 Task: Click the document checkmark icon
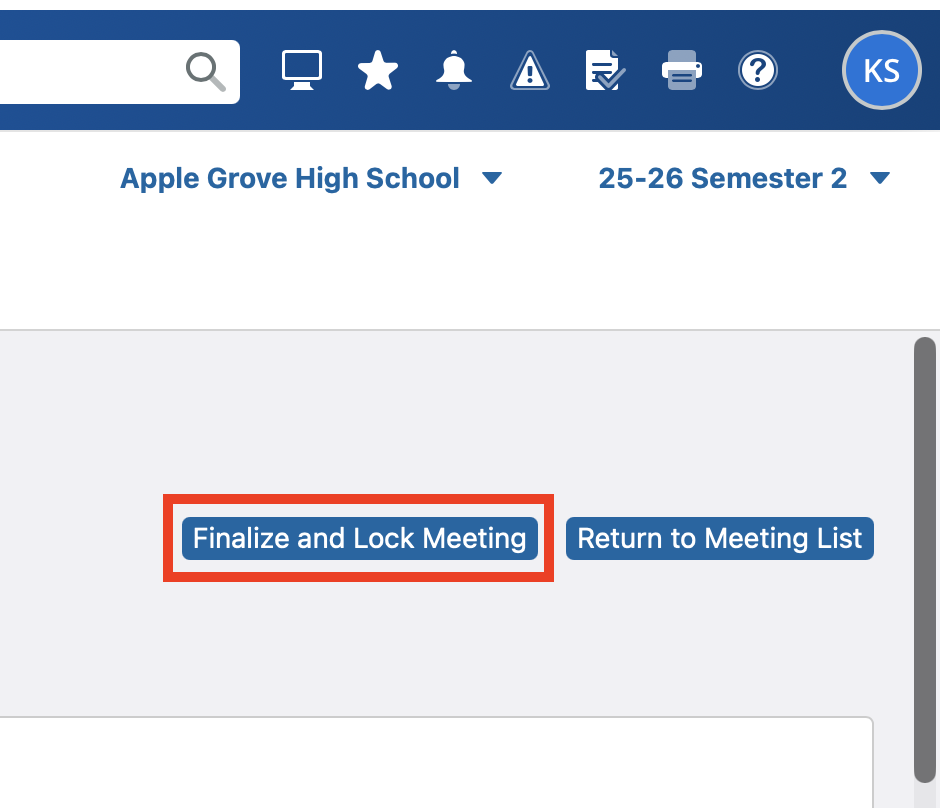coord(605,71)
